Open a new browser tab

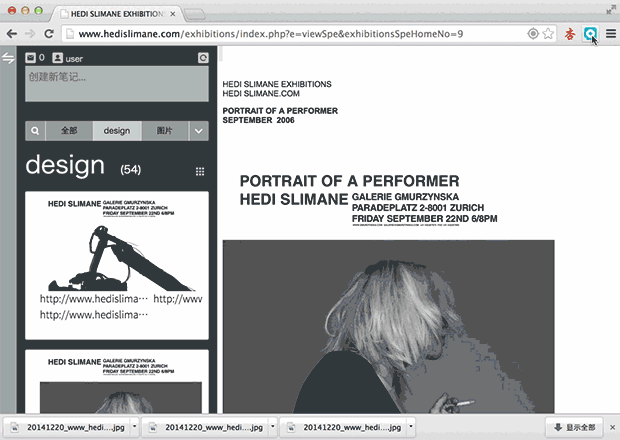(194, 15)
